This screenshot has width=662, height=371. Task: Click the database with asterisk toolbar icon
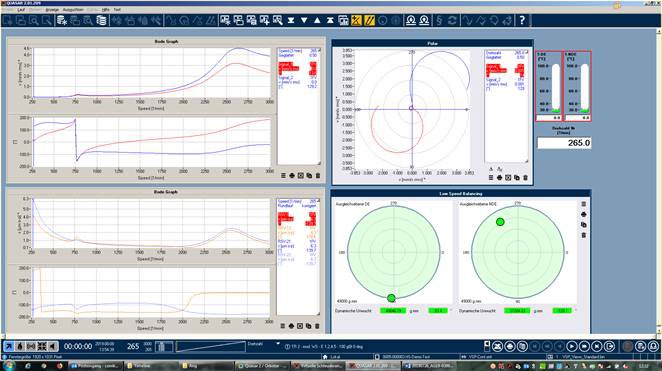[x=62, y=20]
